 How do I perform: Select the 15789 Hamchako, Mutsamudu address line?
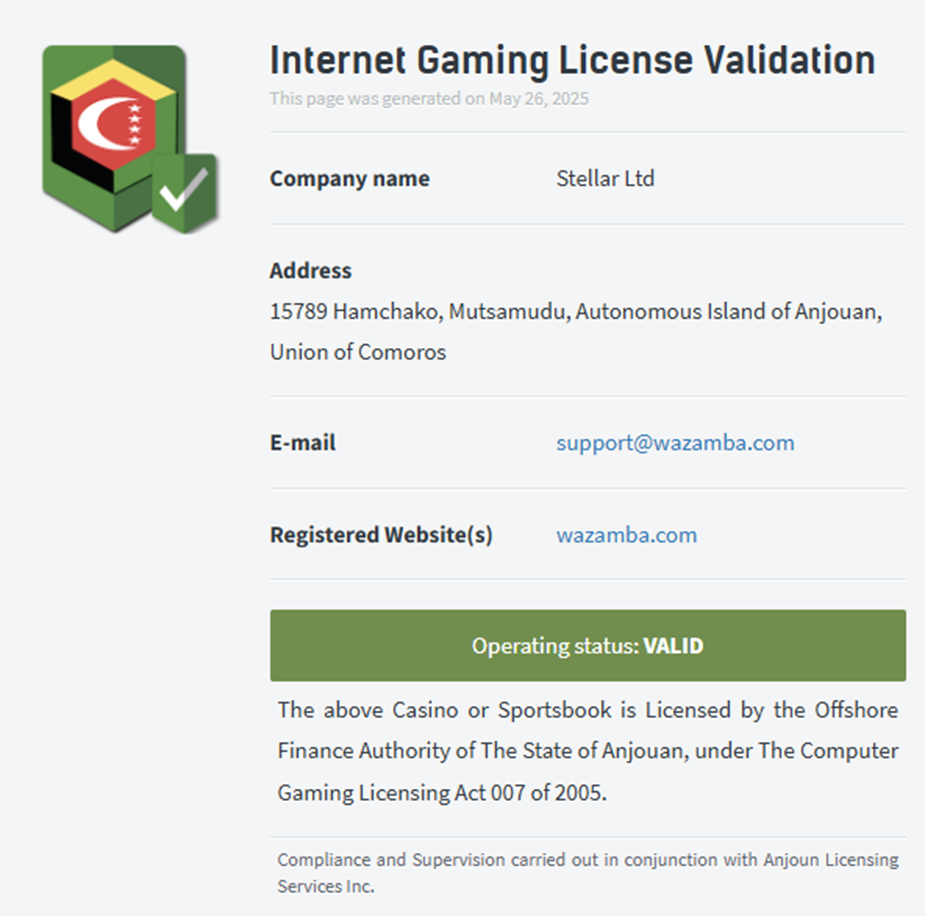(576, 311)
